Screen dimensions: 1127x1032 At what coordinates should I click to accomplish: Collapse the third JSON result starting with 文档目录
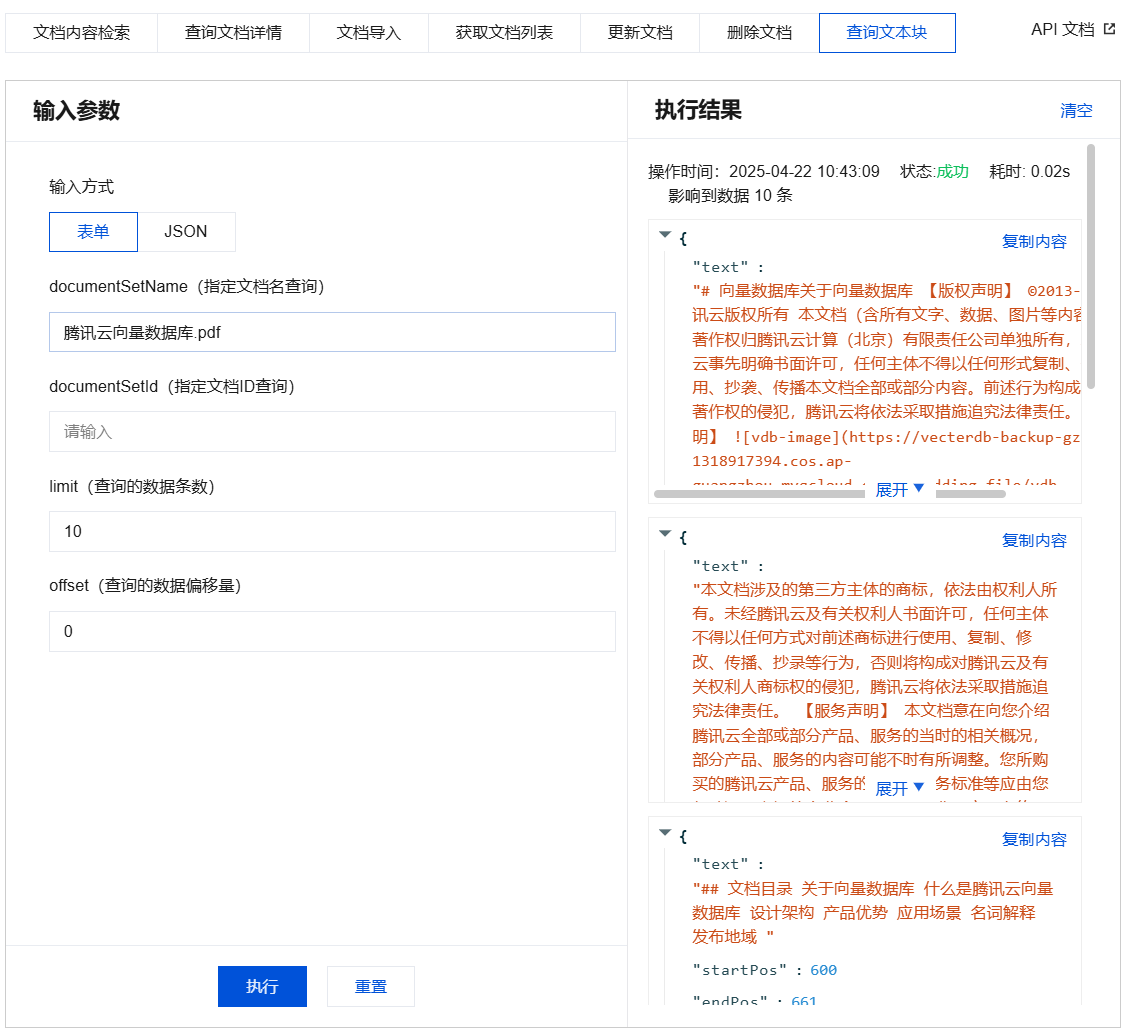[x=665, y=832]
